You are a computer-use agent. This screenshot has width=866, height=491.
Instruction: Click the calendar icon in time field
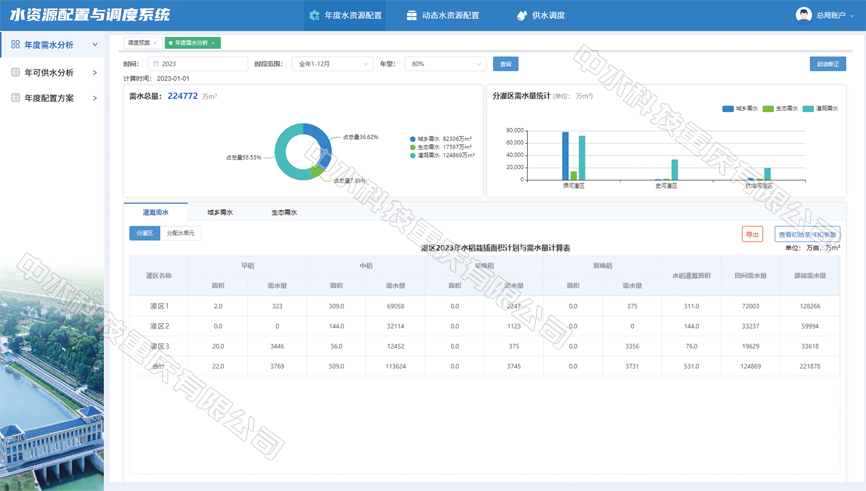156,64
